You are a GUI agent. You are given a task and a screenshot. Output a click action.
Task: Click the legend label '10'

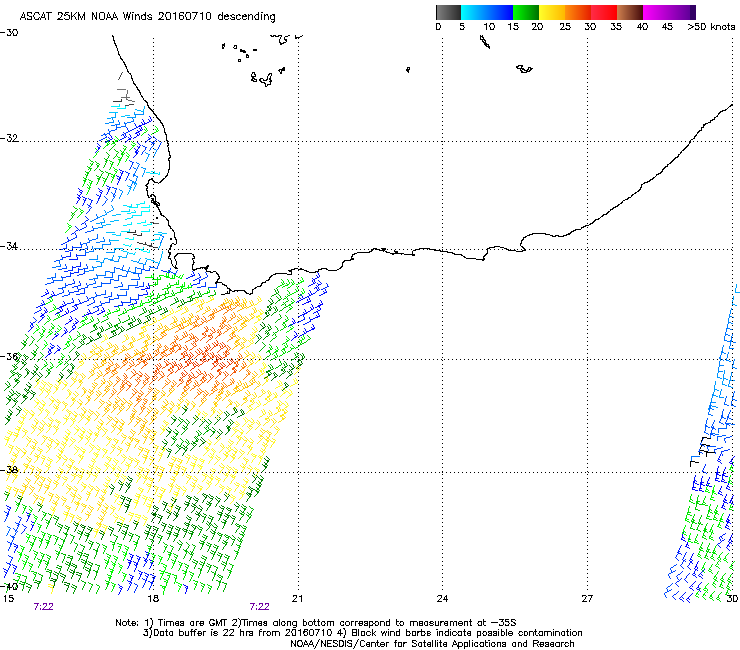(489, 27)
